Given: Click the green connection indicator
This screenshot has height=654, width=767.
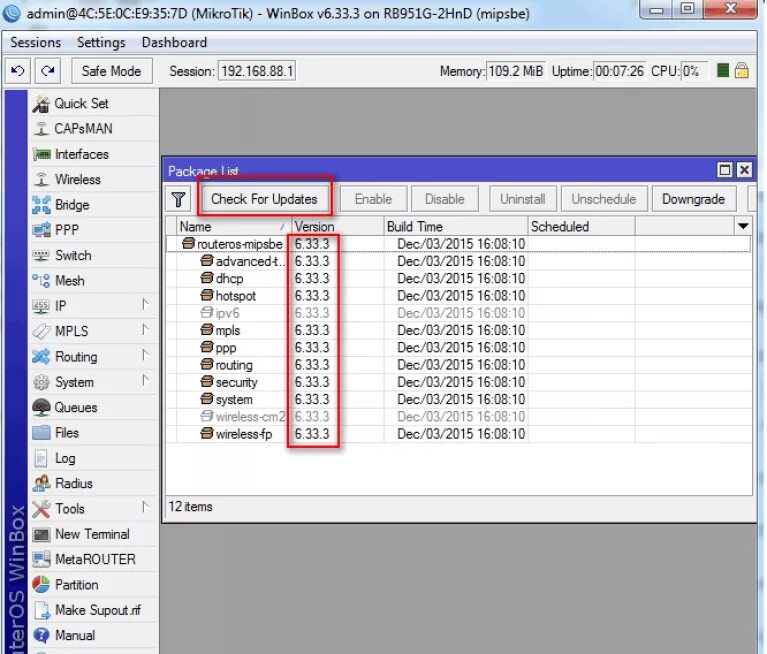Looking at the screenshot, I should pyautogui.click(x=723, y=71).
